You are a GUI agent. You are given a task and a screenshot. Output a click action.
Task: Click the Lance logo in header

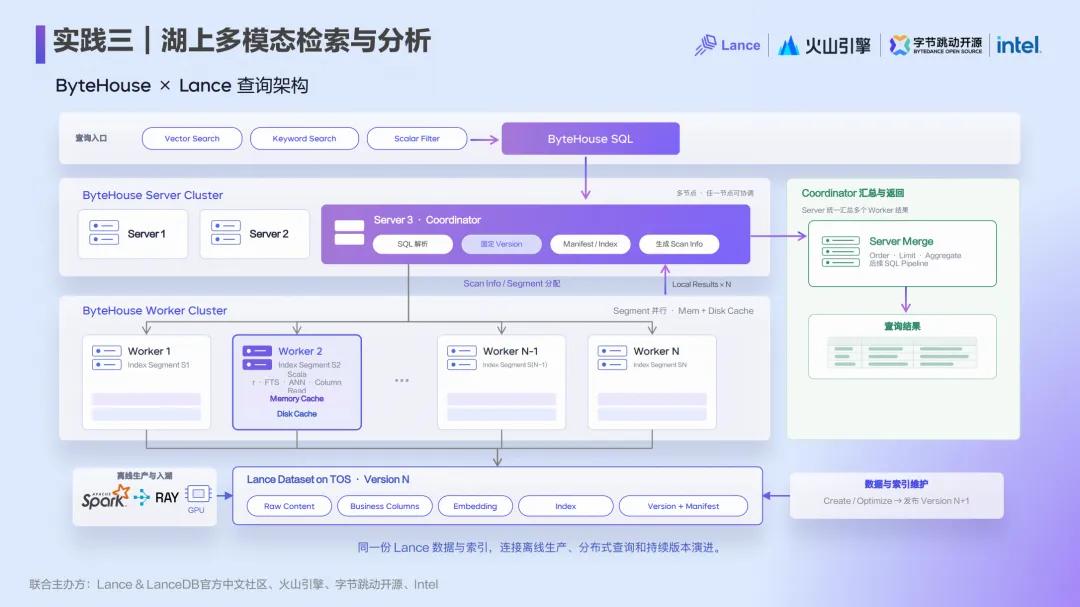tap(727, 45)
